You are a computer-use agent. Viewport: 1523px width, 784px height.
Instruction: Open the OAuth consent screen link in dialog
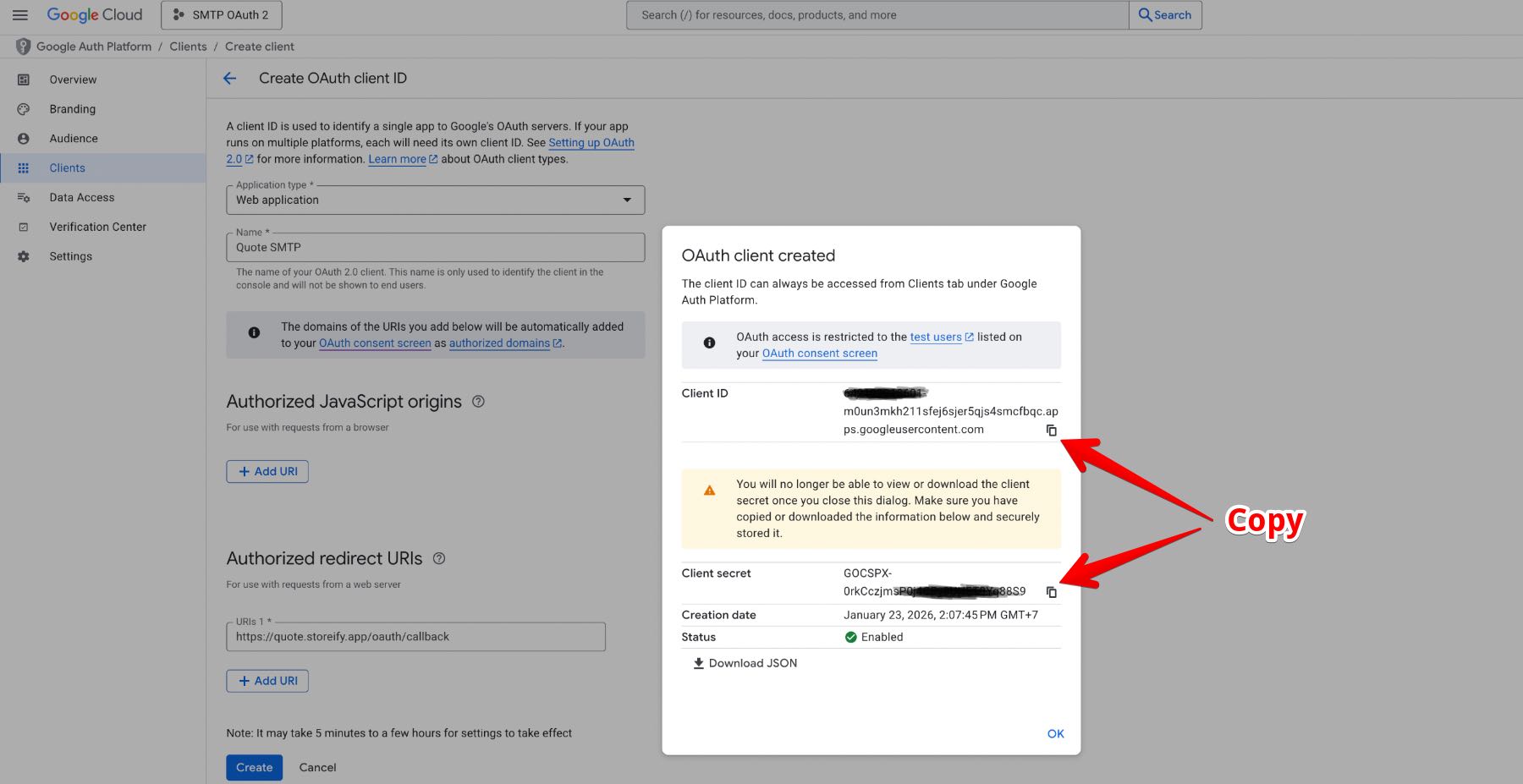pyautogui.click(x=819, y=354)
